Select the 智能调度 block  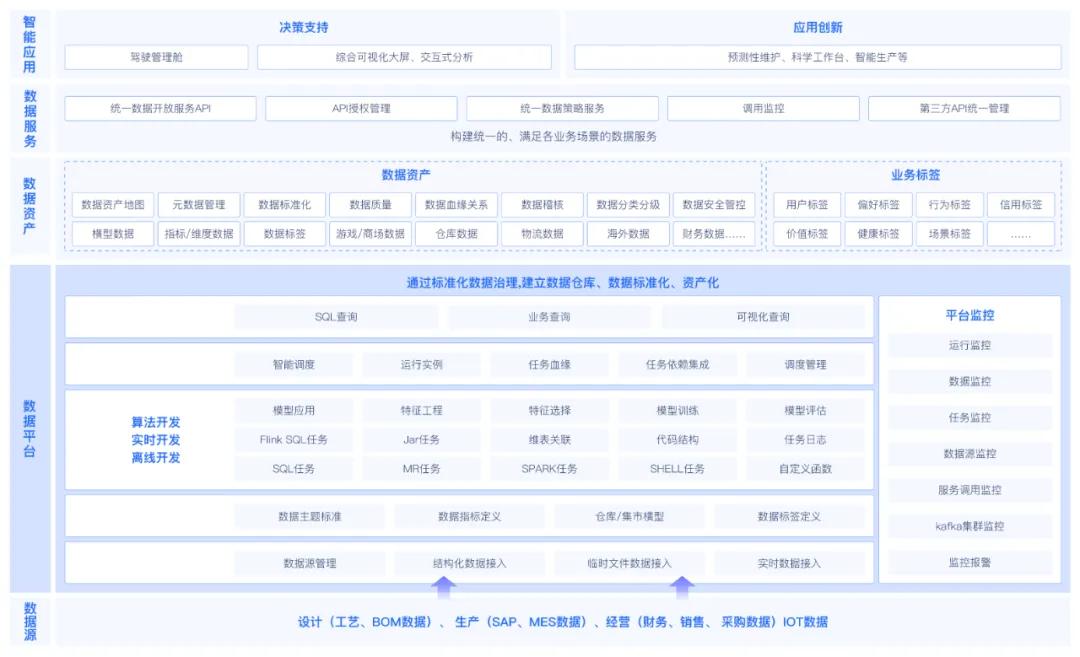pos(293,365)
